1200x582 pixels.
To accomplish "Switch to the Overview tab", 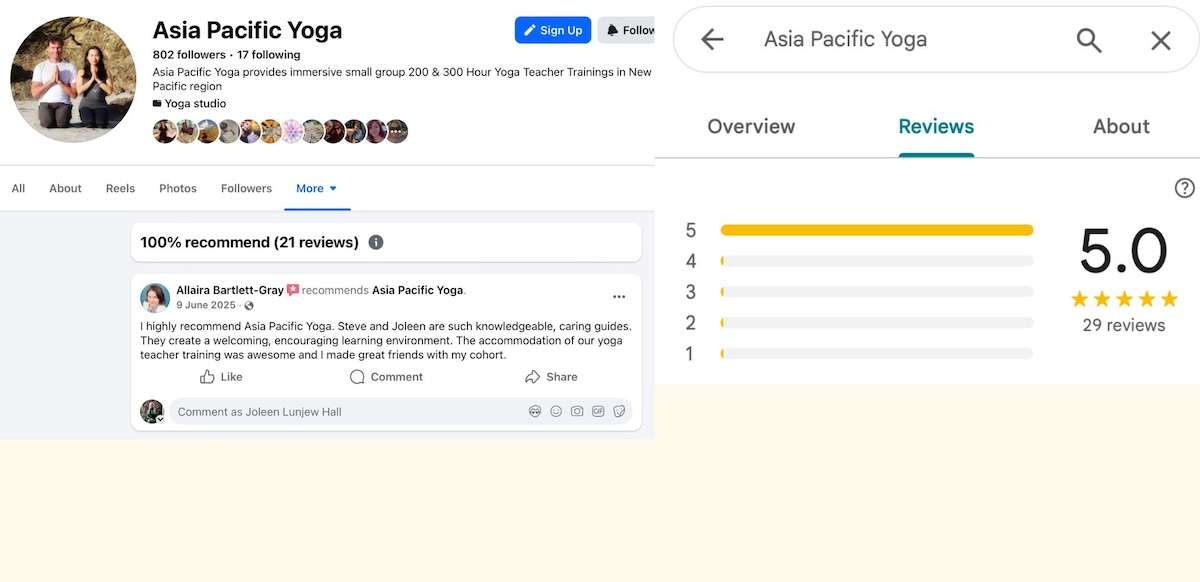I will pyautogui.click(x=751, y=127).
